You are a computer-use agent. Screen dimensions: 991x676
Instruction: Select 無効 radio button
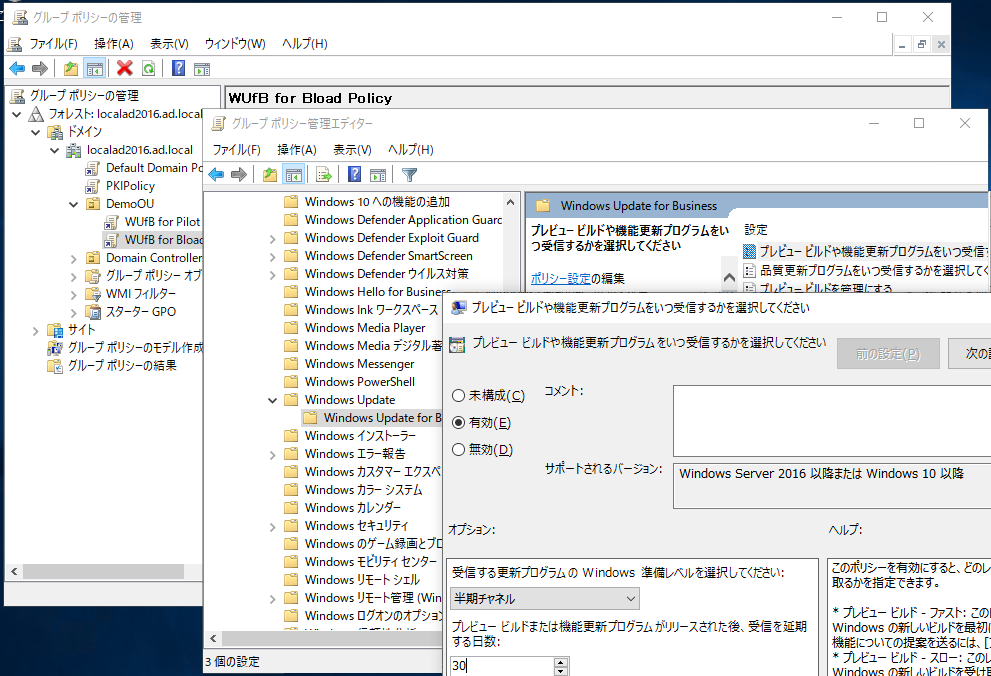[458, 450]
